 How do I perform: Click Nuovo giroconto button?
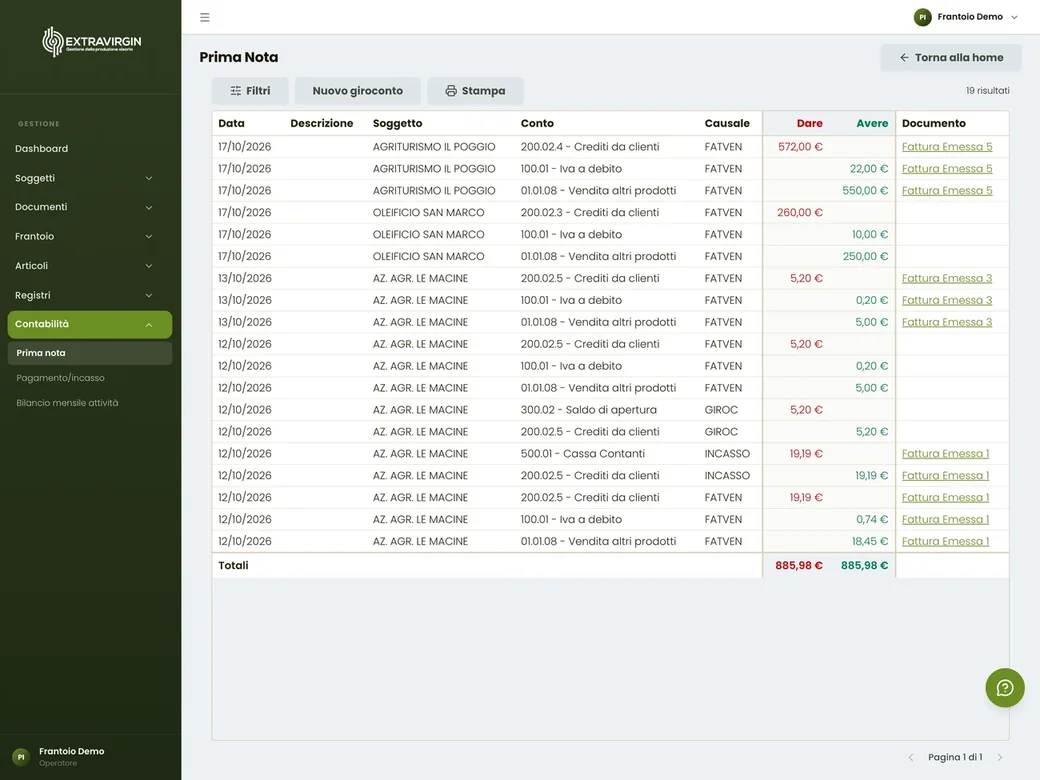[358, 91]
